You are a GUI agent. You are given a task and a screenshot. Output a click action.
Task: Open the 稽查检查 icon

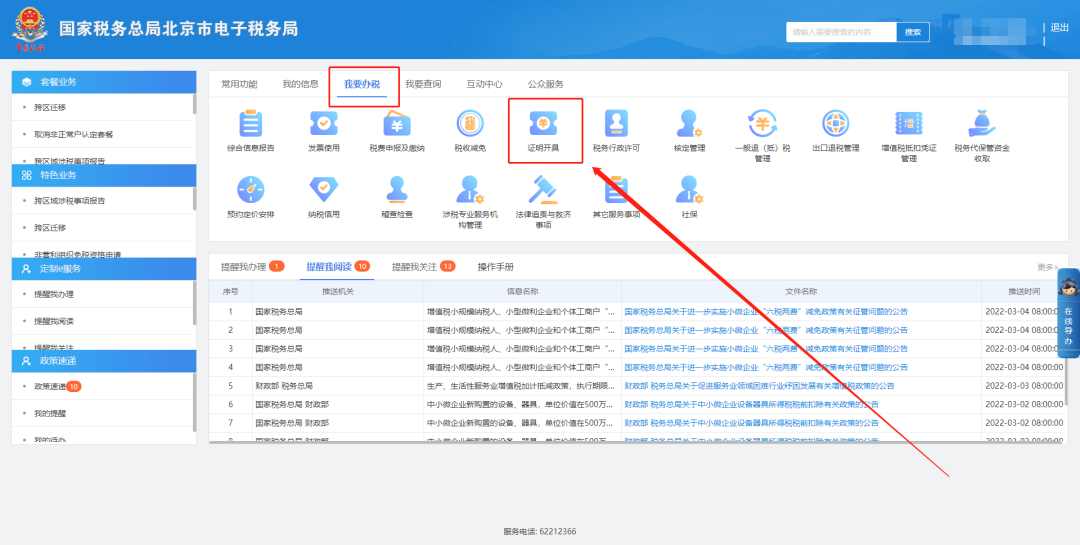397,189
